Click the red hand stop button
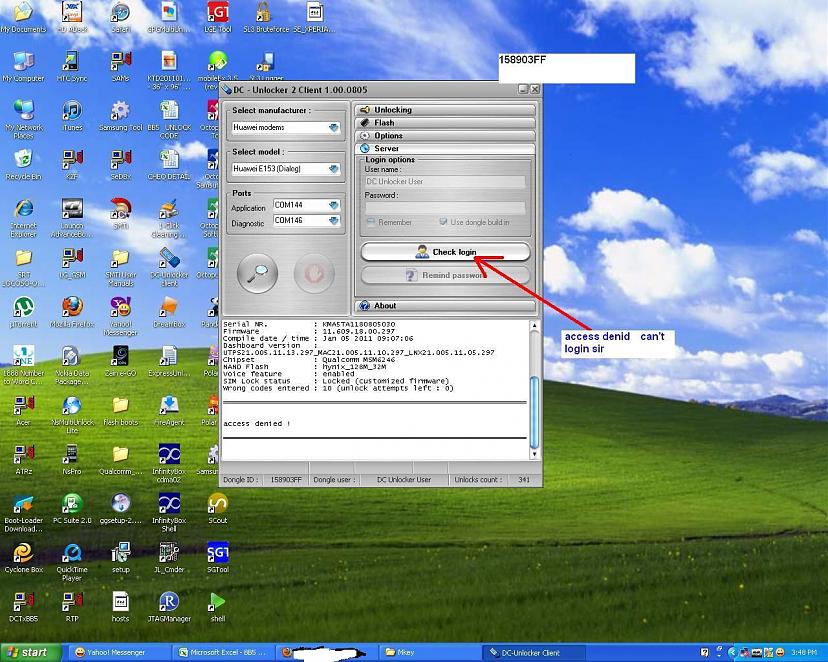The width and height of the screenshot is (828, 662). coord(313,272)
